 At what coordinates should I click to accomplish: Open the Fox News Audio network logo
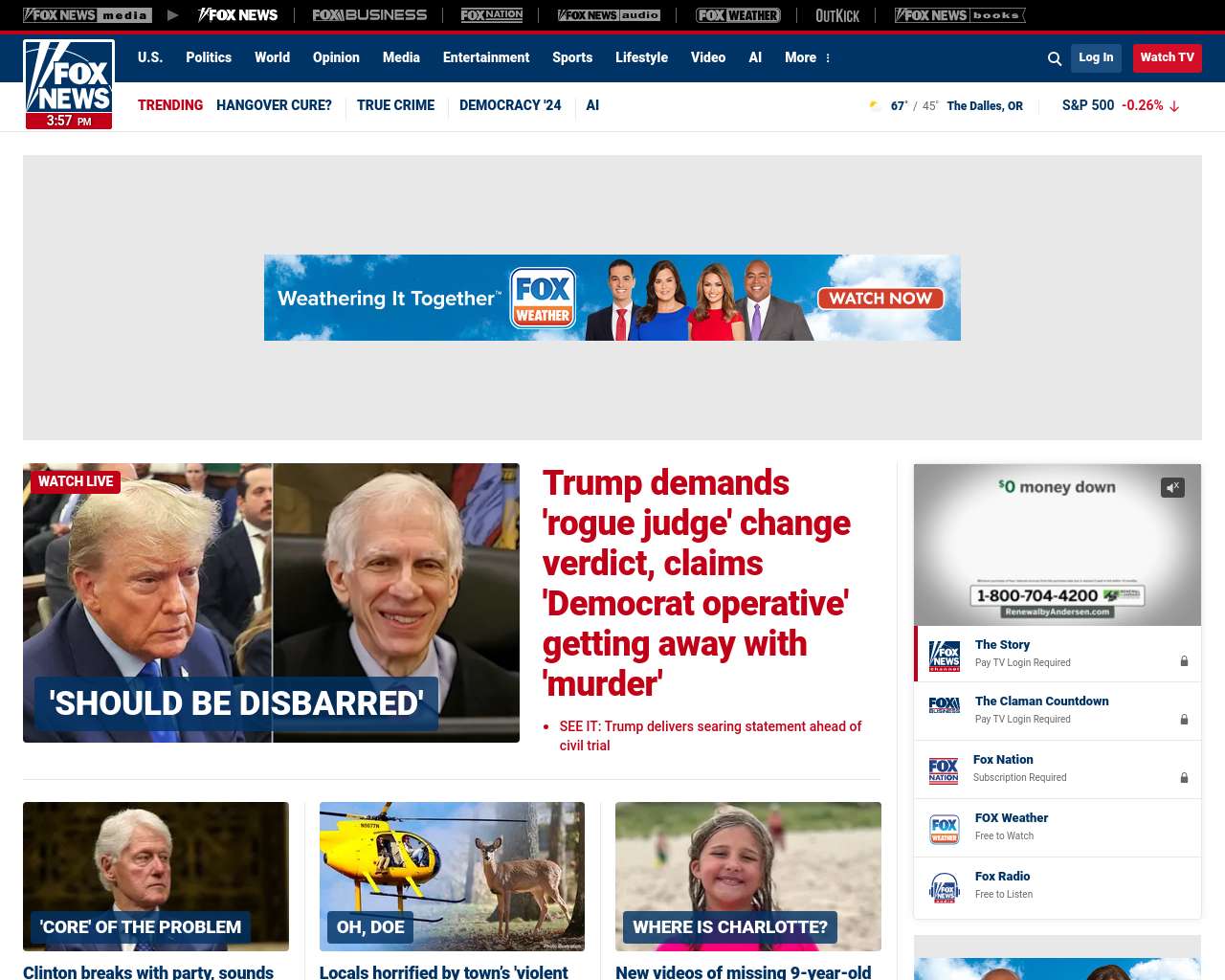(x=609, y=15)
